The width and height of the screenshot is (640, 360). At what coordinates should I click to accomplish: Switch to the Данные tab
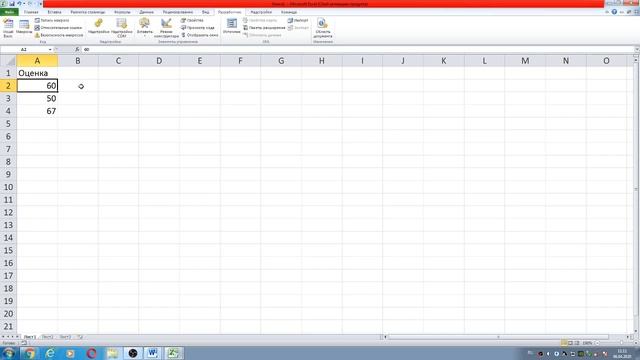click(x=147, y=12)
